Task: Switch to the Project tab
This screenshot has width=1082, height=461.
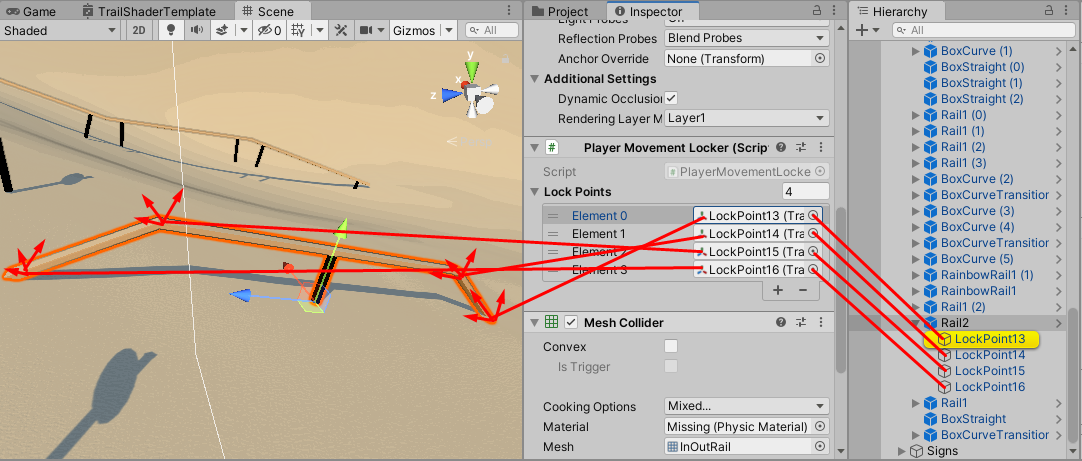Action: click(560, 12)
